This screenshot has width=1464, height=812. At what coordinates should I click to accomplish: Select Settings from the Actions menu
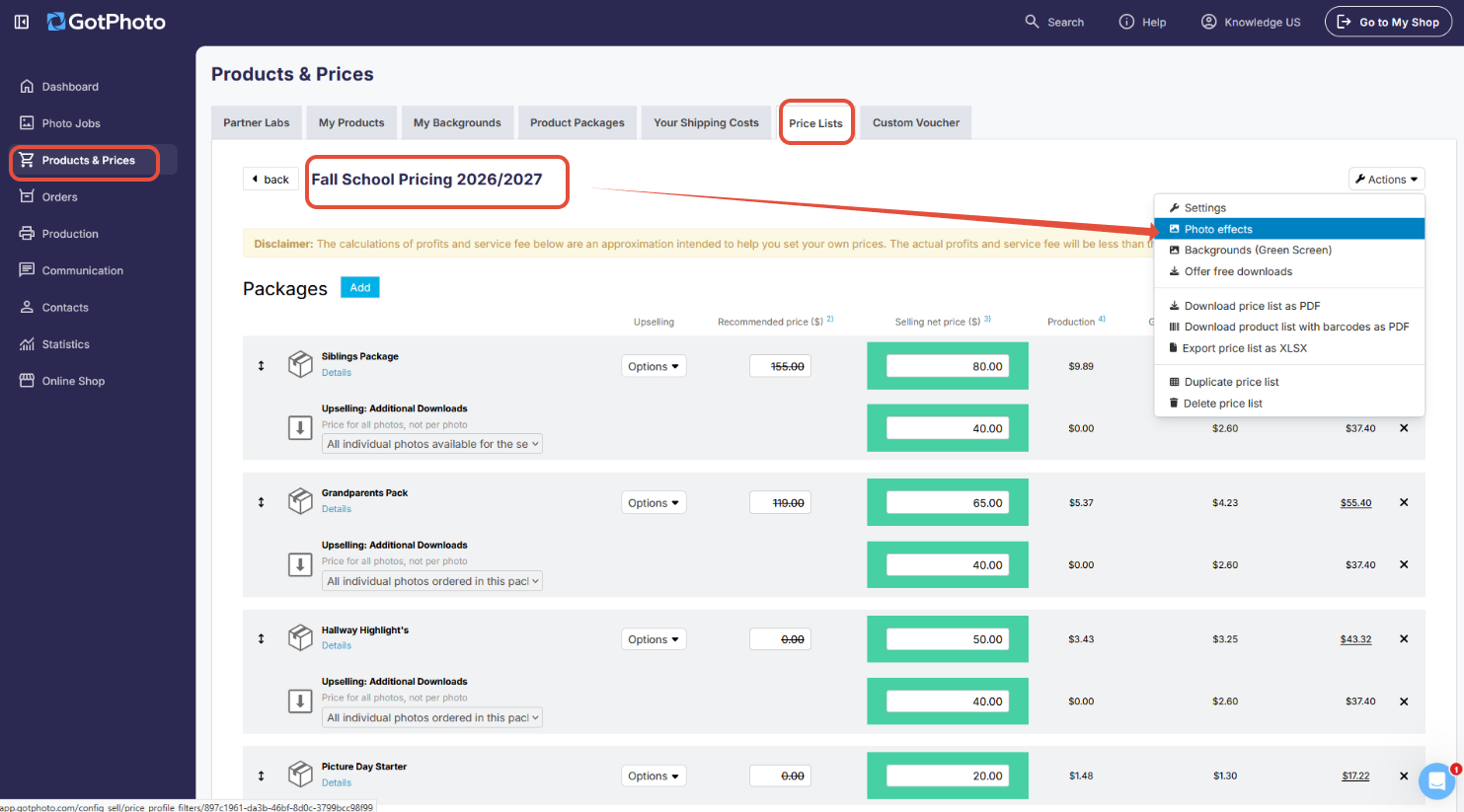click(x=1289, y=208)
